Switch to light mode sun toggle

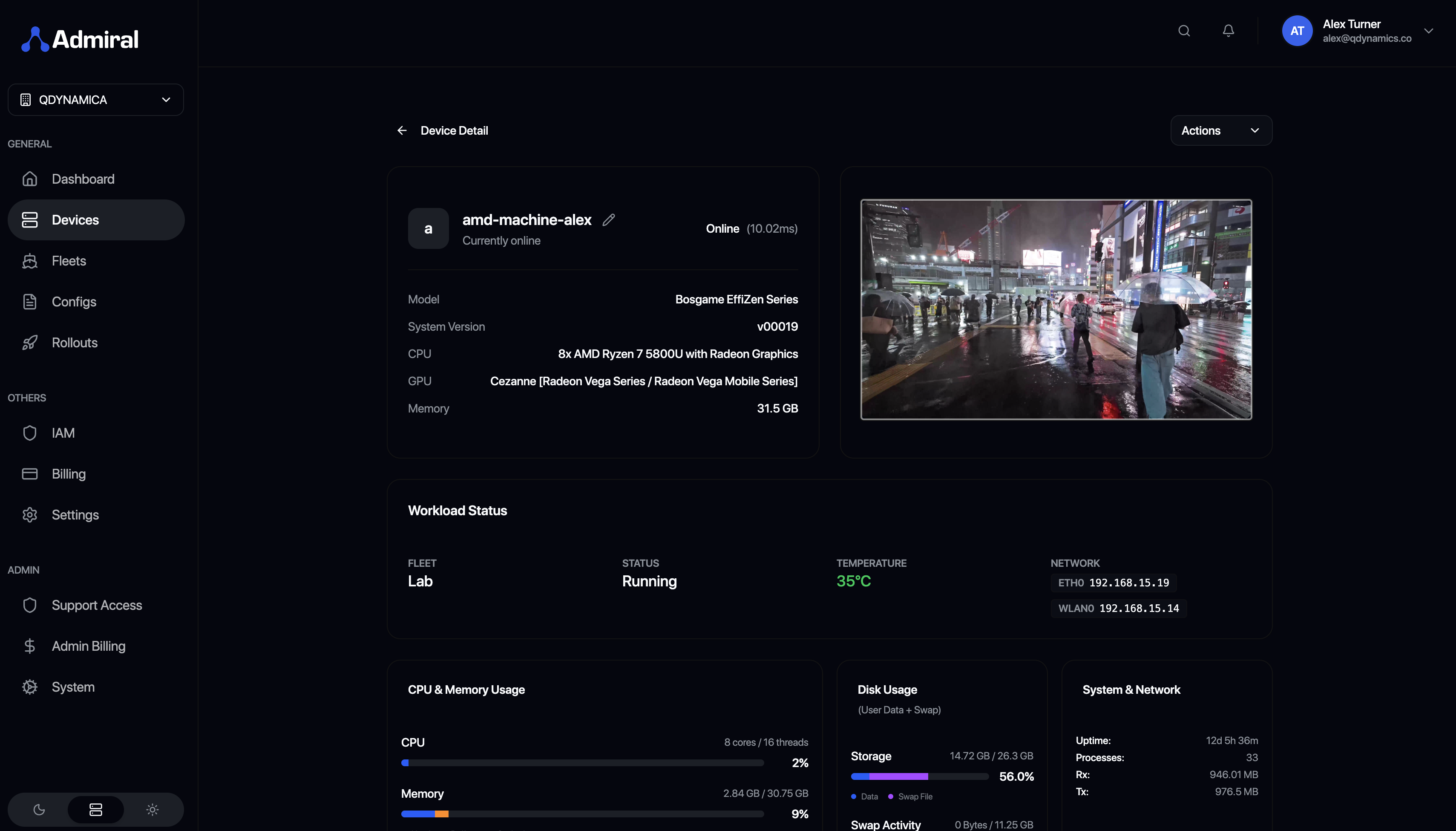point(153,809)
